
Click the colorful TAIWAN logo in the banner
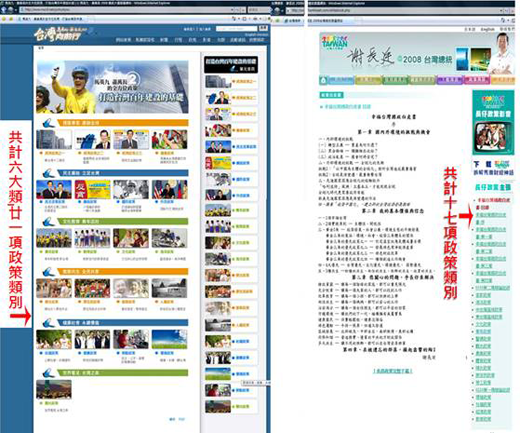(x=335, y=42)
